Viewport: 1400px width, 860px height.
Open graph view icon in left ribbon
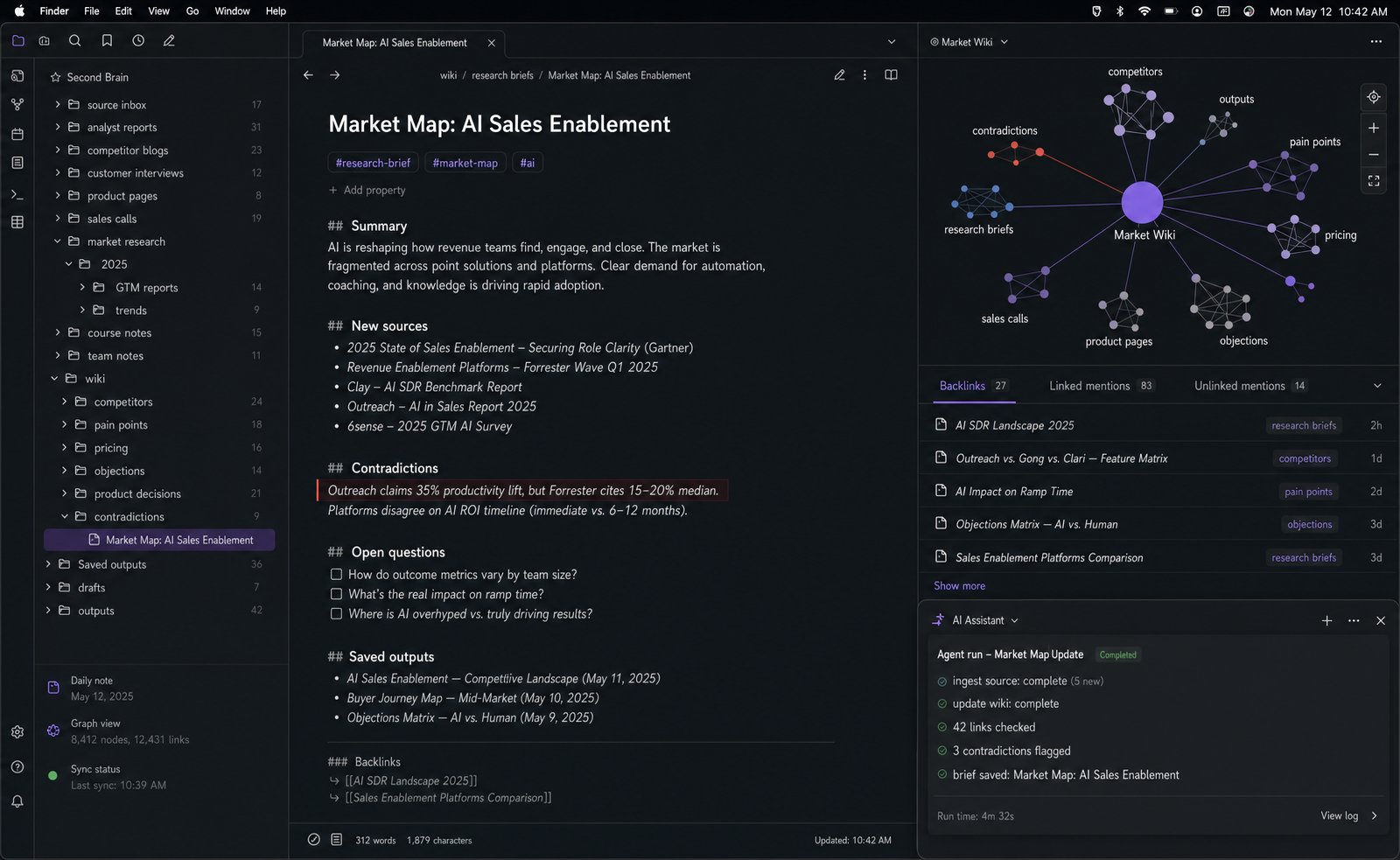click(17, 104)
